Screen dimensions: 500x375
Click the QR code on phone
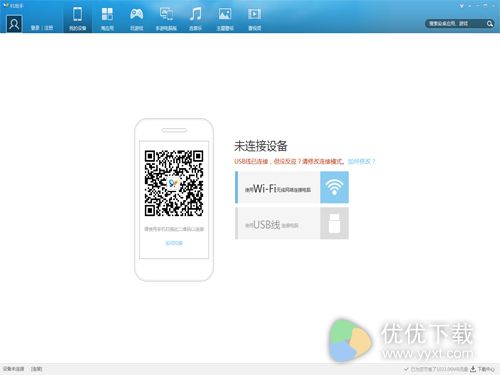[x=174, y=183]
